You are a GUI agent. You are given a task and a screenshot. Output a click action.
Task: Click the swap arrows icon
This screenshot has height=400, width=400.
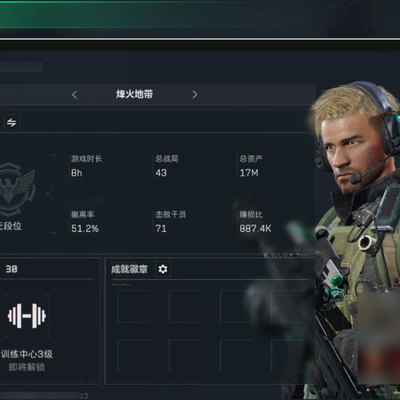click(x=12, y=122)
